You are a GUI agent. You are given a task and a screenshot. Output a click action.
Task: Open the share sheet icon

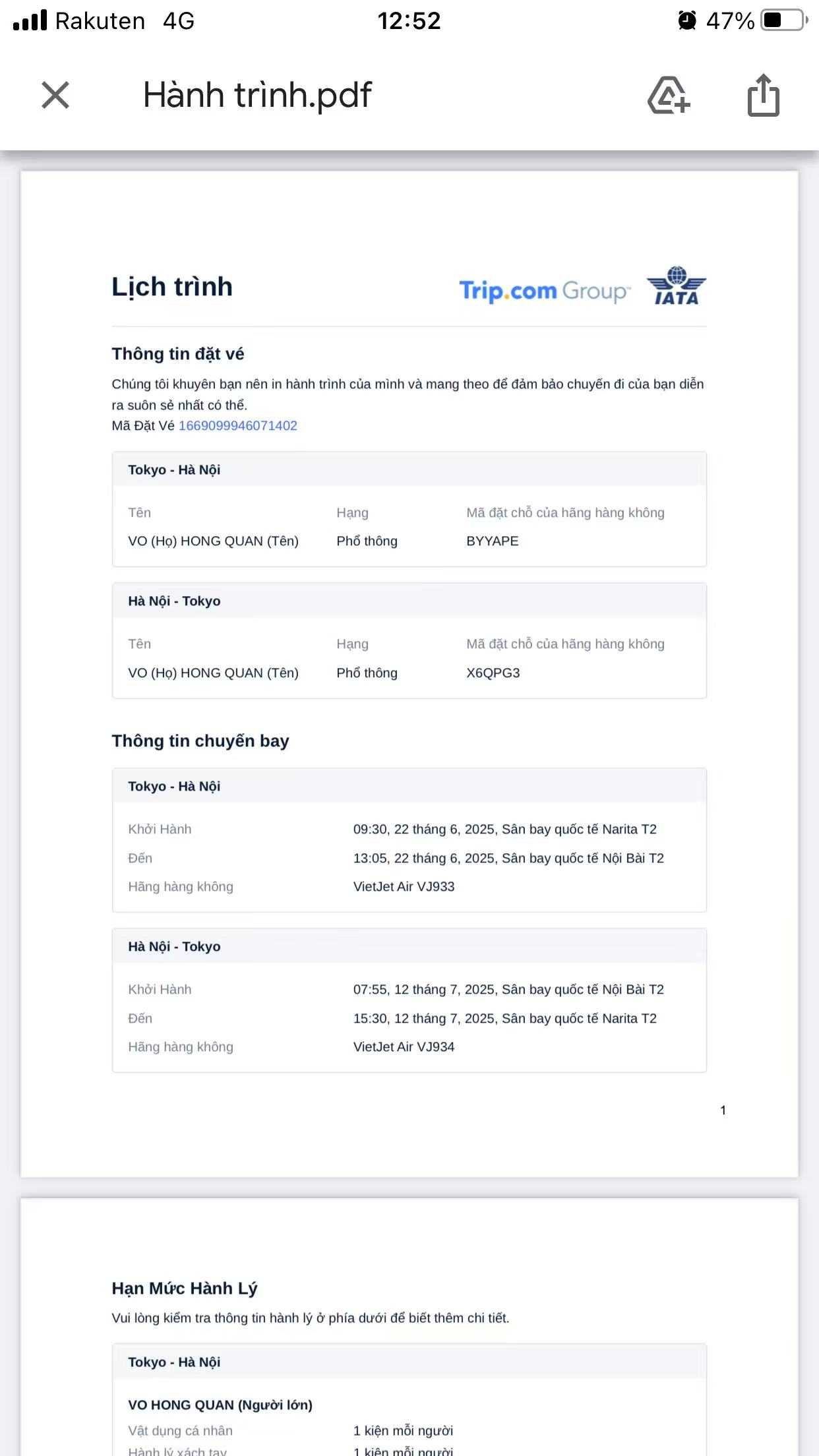[x=763, y=95]
